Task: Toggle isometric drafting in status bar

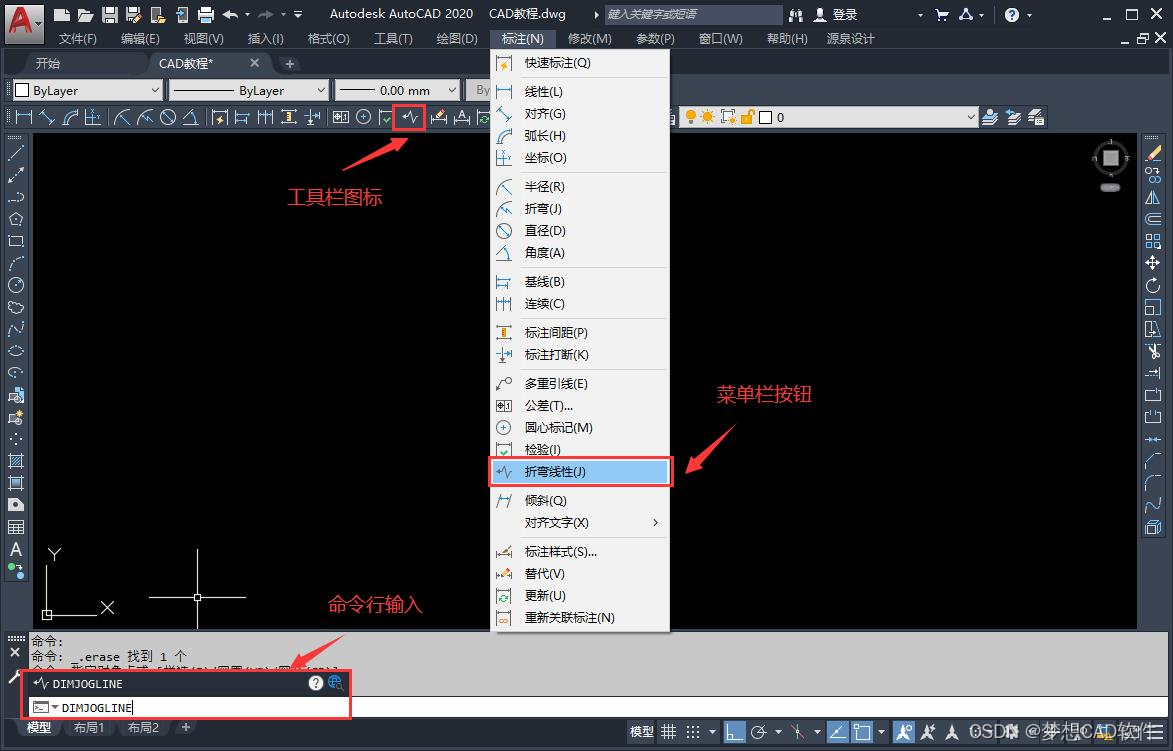Action: tap(797, 732)
